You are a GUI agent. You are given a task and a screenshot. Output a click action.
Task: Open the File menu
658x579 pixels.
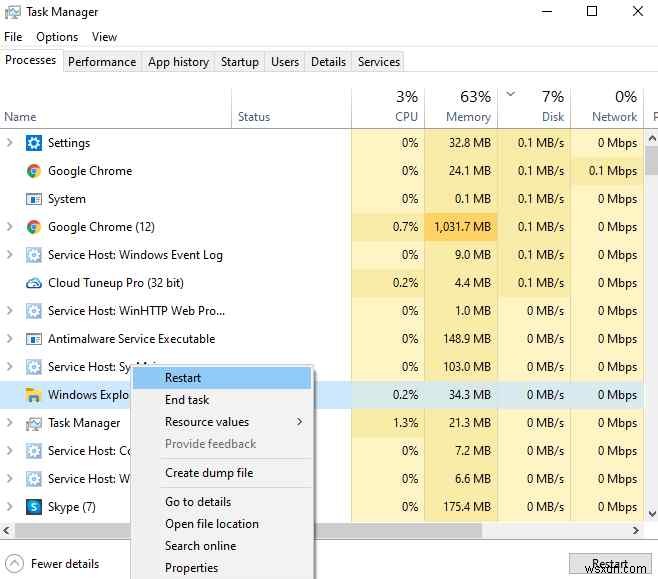coord(13,37)
